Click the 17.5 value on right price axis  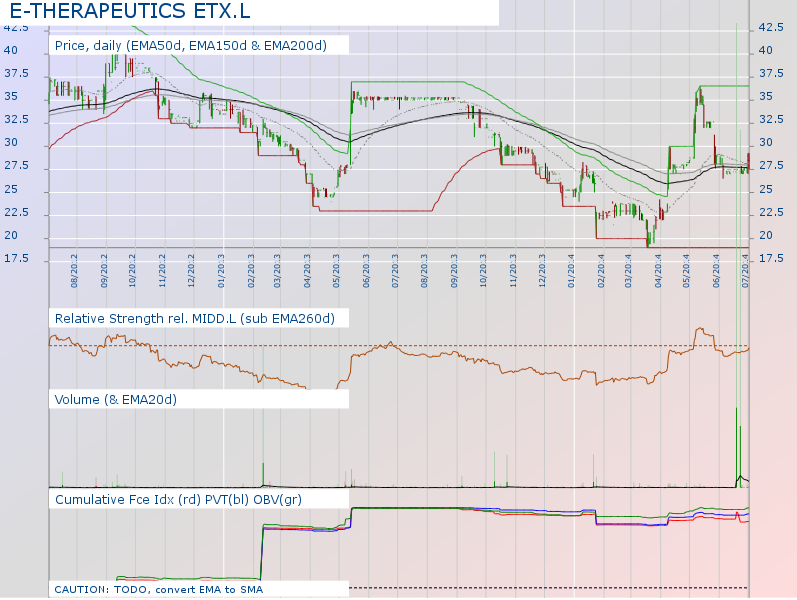(x=771, y=258)
